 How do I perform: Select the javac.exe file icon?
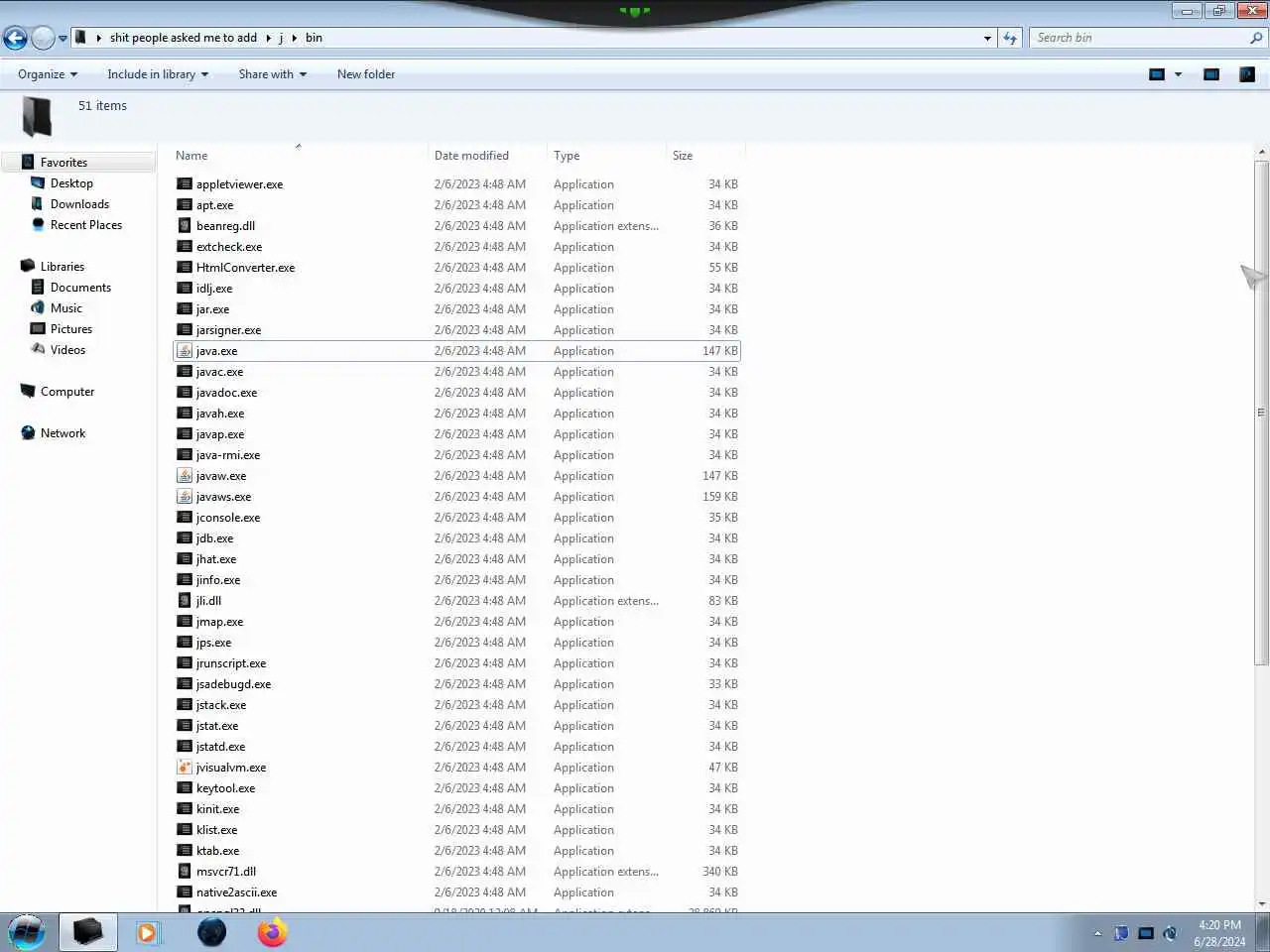coord(185,372)
